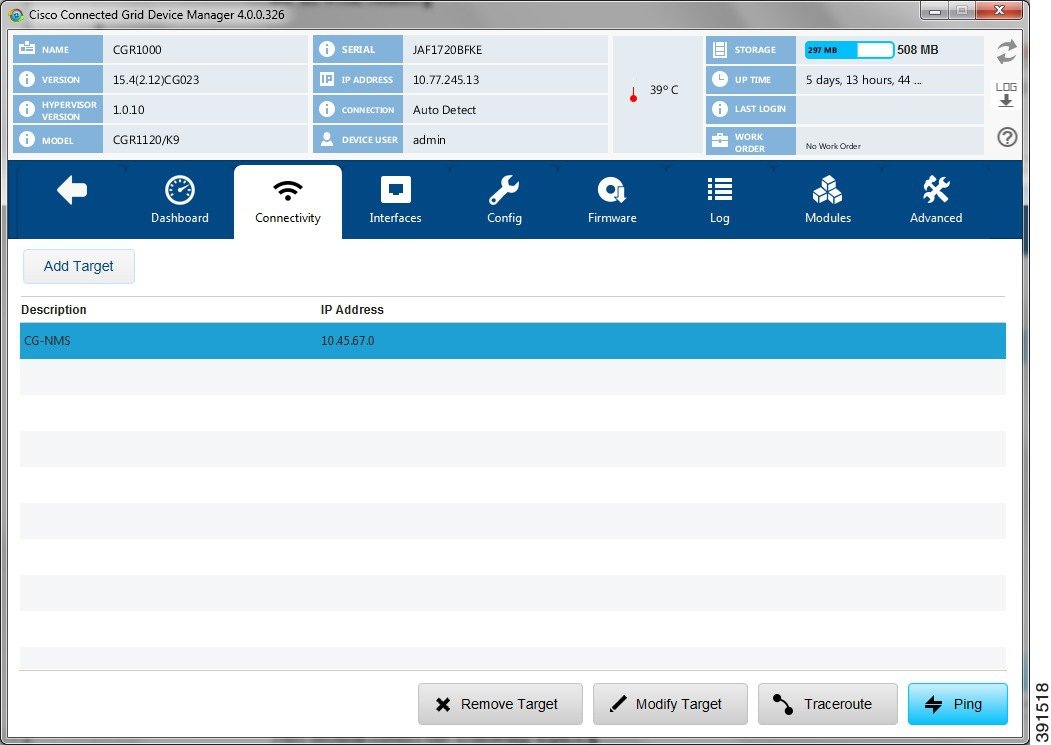Click the serial number JAF1720BFKE
The image size is (1051, 745).
447,50
